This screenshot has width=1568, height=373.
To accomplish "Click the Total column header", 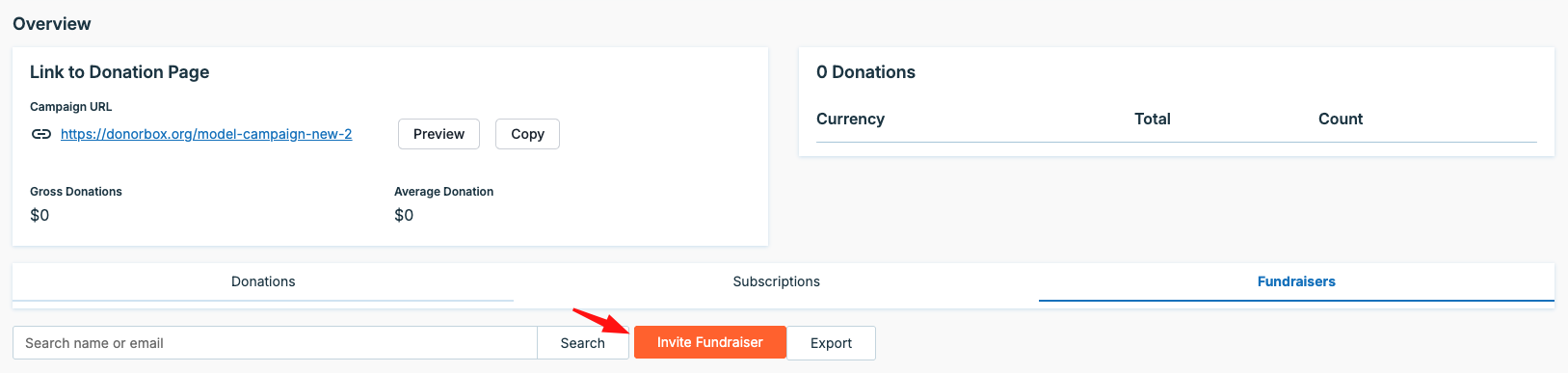I will pyautogui.click(x=1152, y=119).
